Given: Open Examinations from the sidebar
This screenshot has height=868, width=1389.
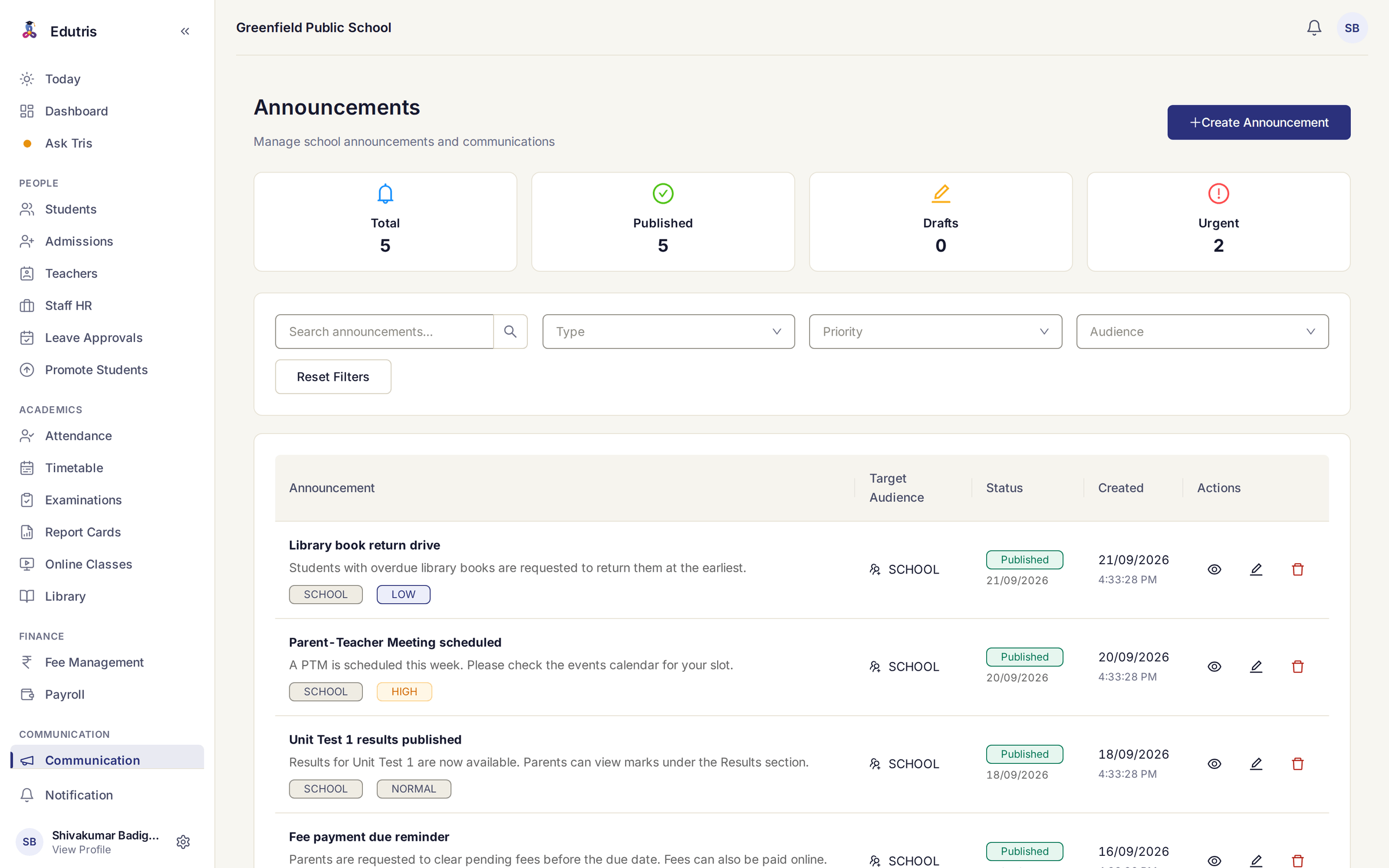Looking at the screenshot, I should tap(107, 500).
